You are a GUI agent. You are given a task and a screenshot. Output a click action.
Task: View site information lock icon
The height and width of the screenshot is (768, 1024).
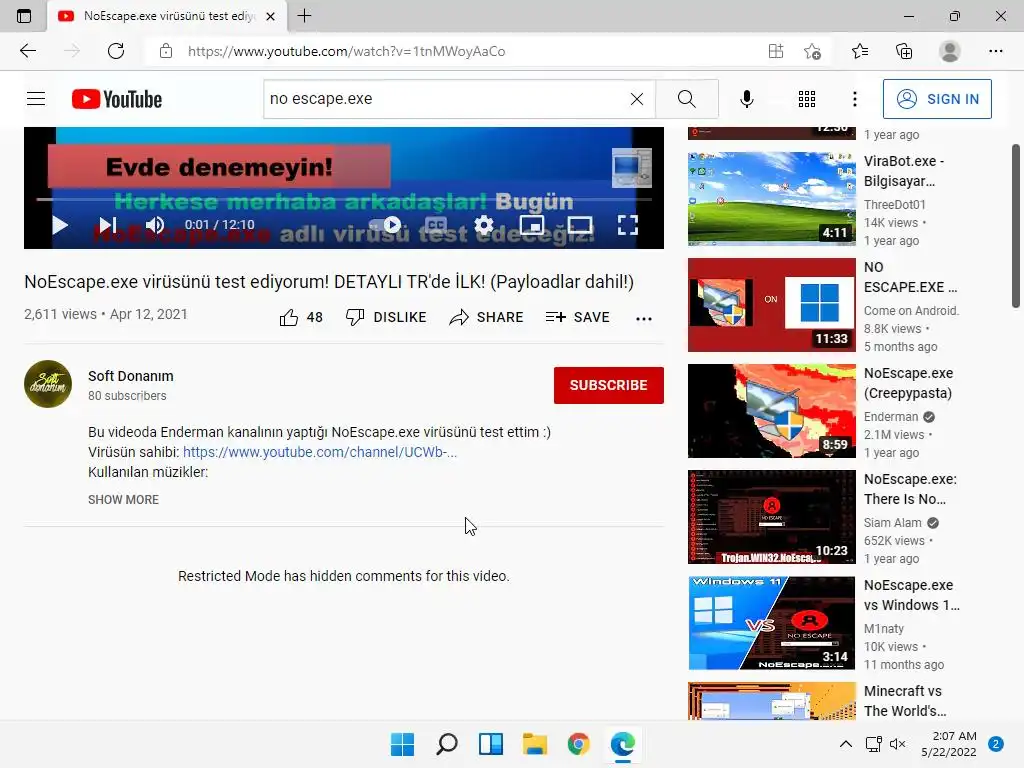166,51
